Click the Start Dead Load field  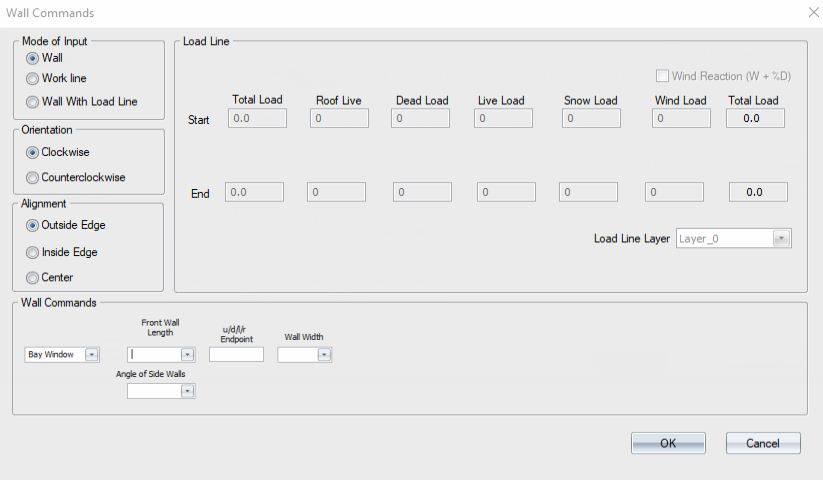420,119
